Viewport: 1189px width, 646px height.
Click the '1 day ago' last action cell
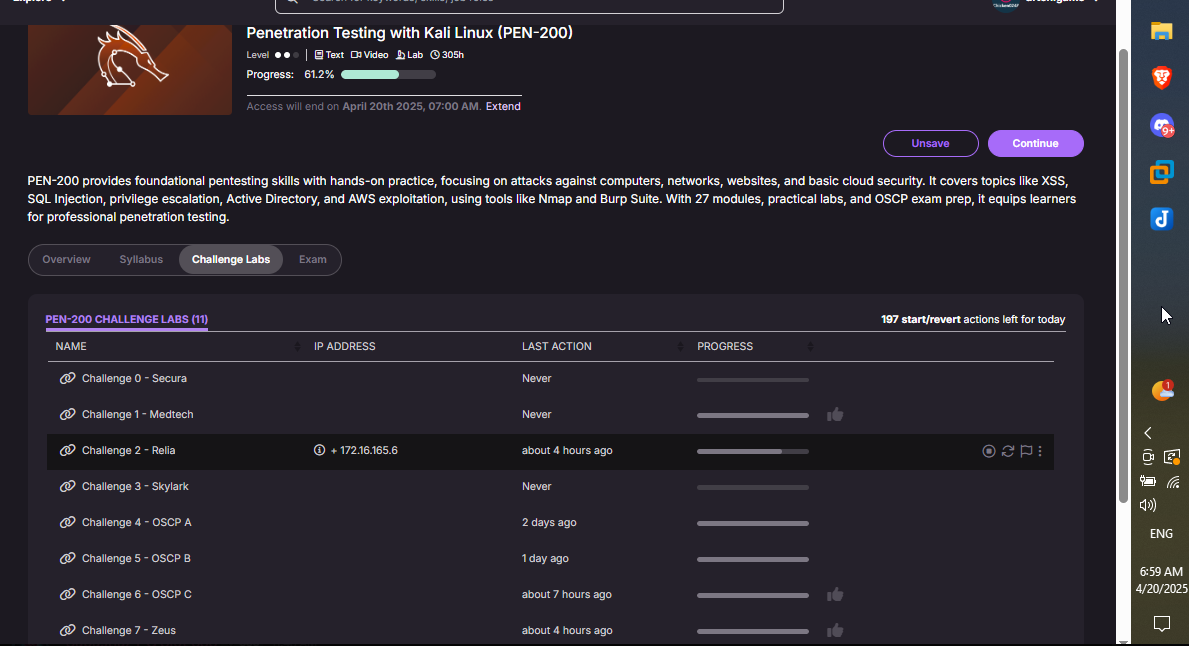click(545, 558)
